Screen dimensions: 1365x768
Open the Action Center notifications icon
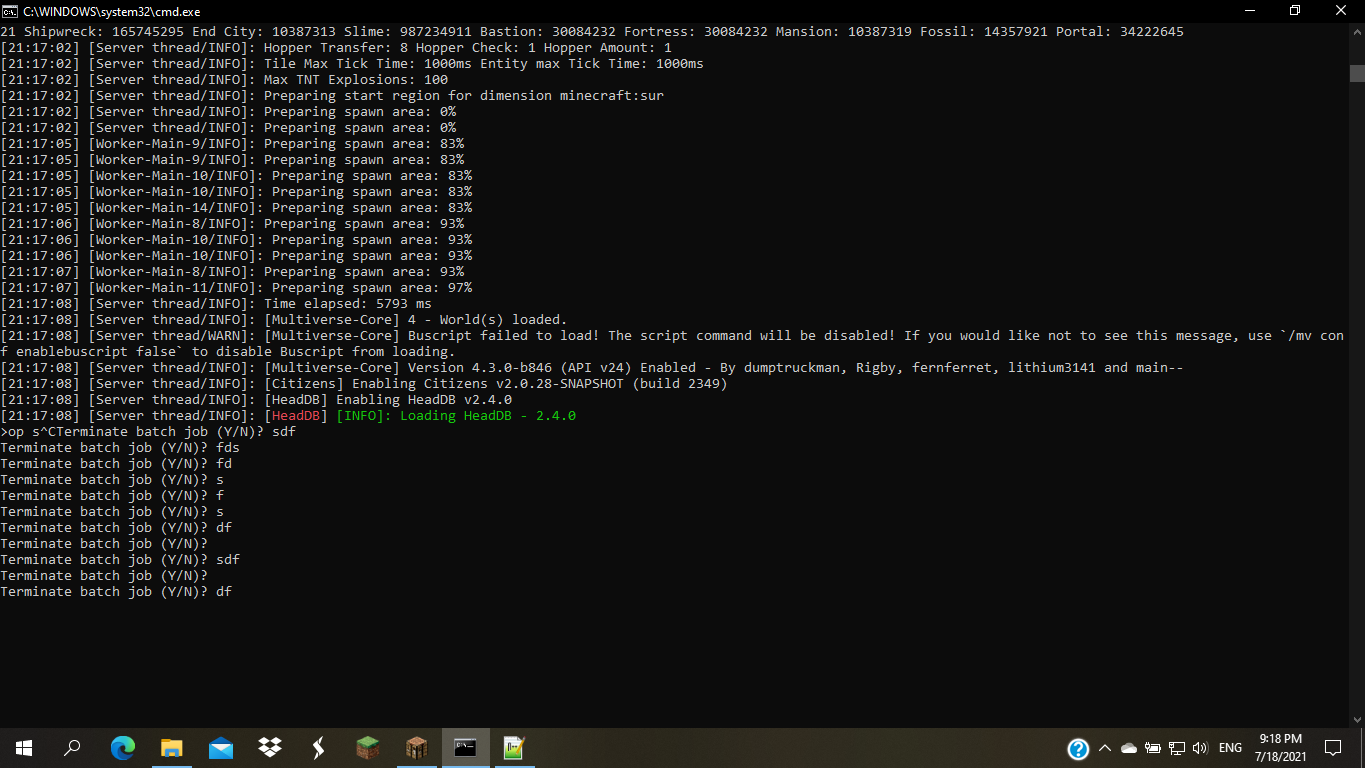click(1332, 747)
